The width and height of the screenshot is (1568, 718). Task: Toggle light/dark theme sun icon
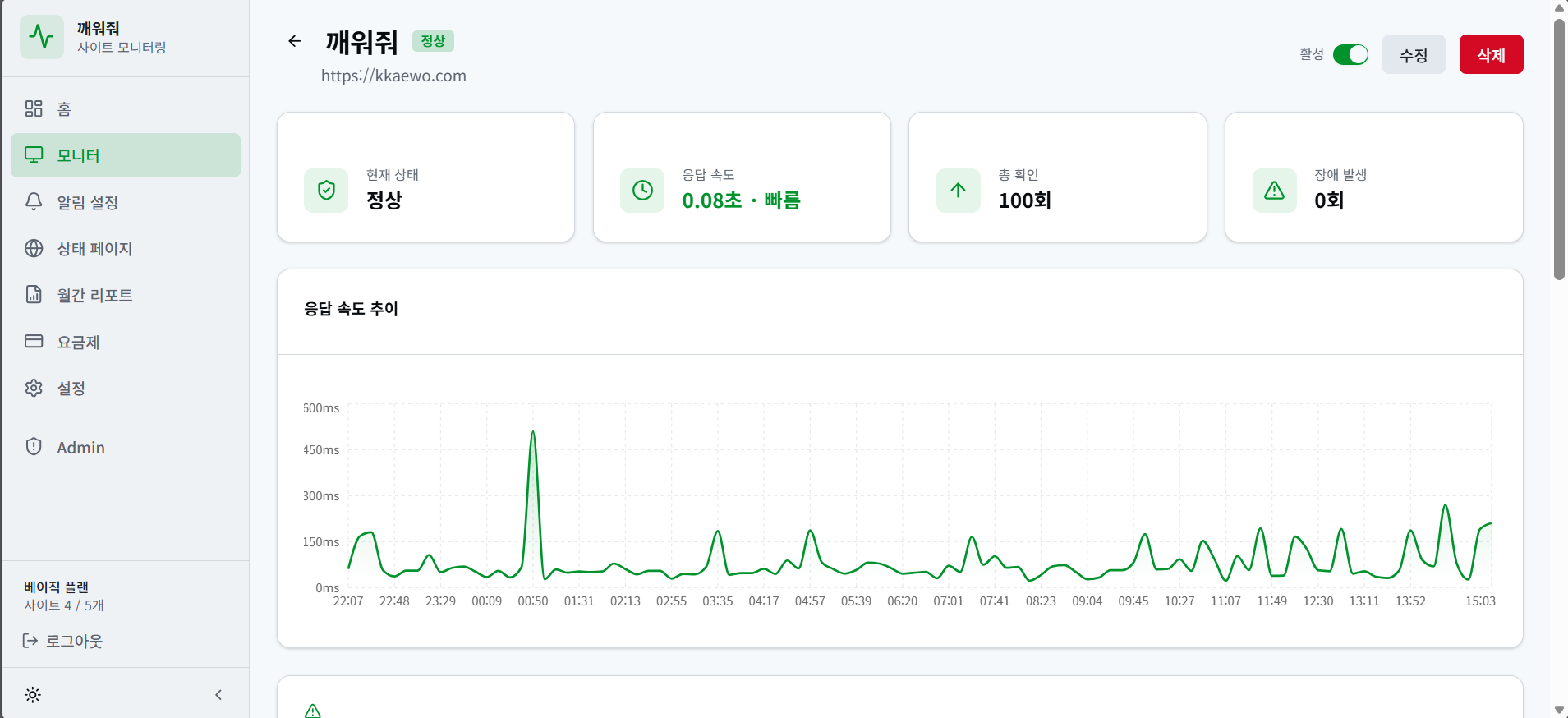click(x=33, y=695)
